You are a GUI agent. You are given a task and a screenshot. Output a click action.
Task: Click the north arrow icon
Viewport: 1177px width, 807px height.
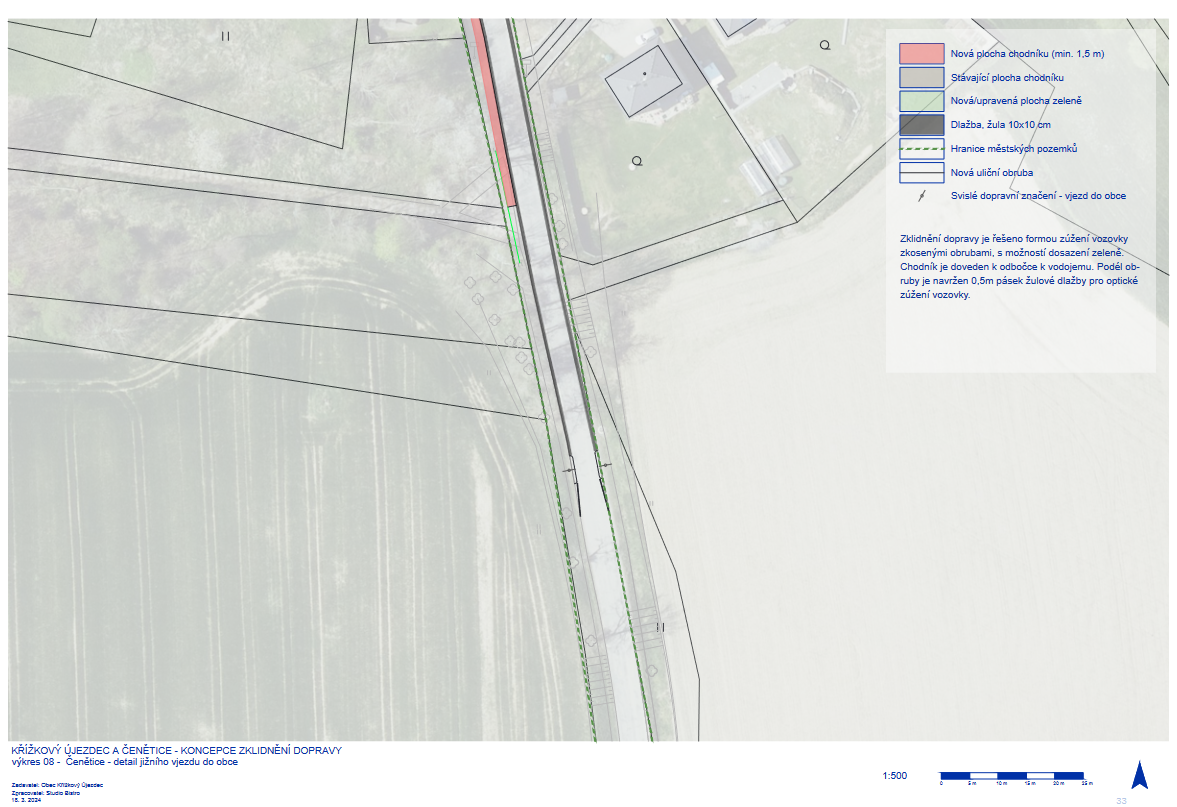1138,775
